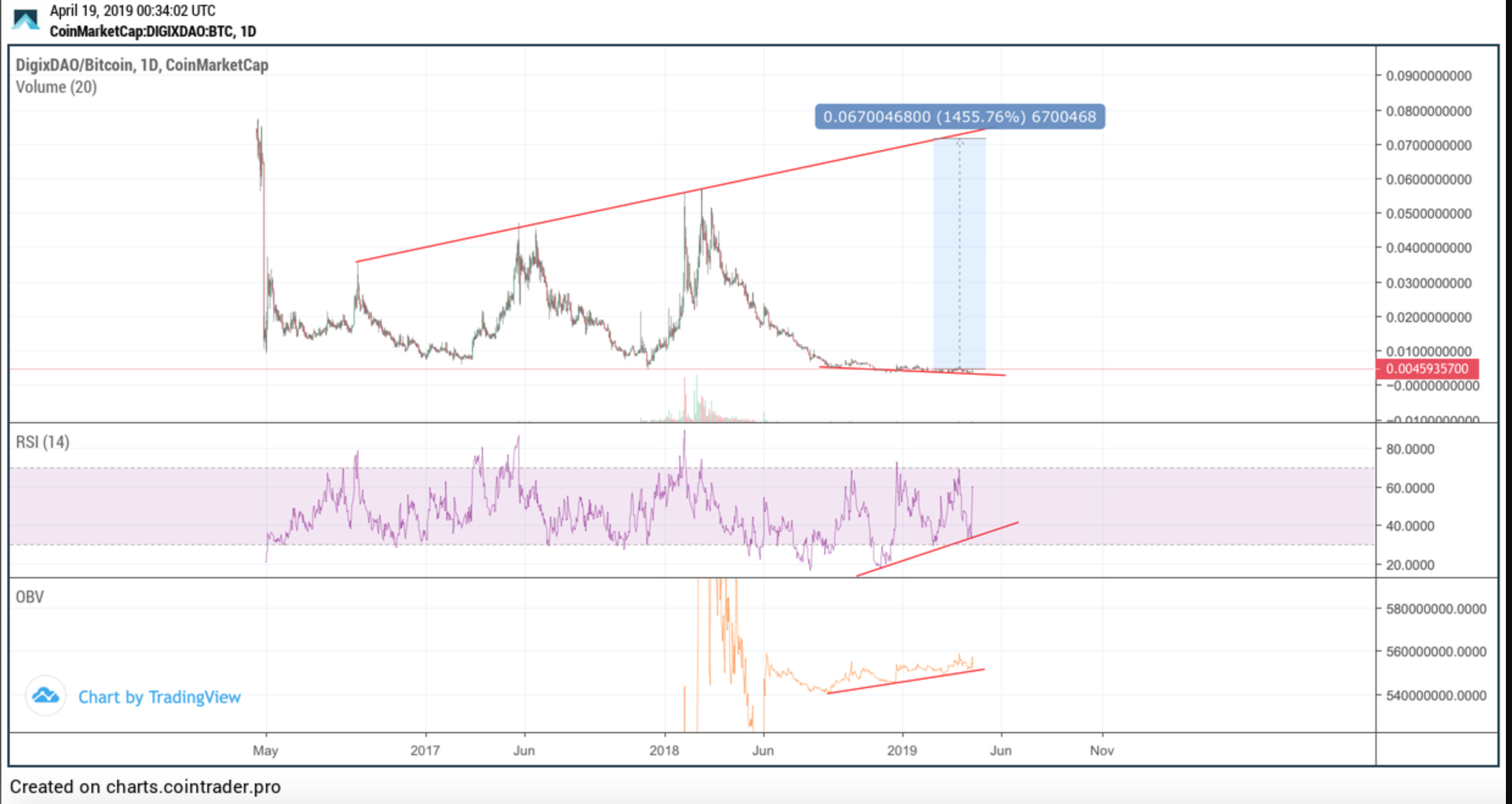This screenshot has width=1512, height=804.
Task: Click the Volume (20) indicator label
Action: pos(56,87)
